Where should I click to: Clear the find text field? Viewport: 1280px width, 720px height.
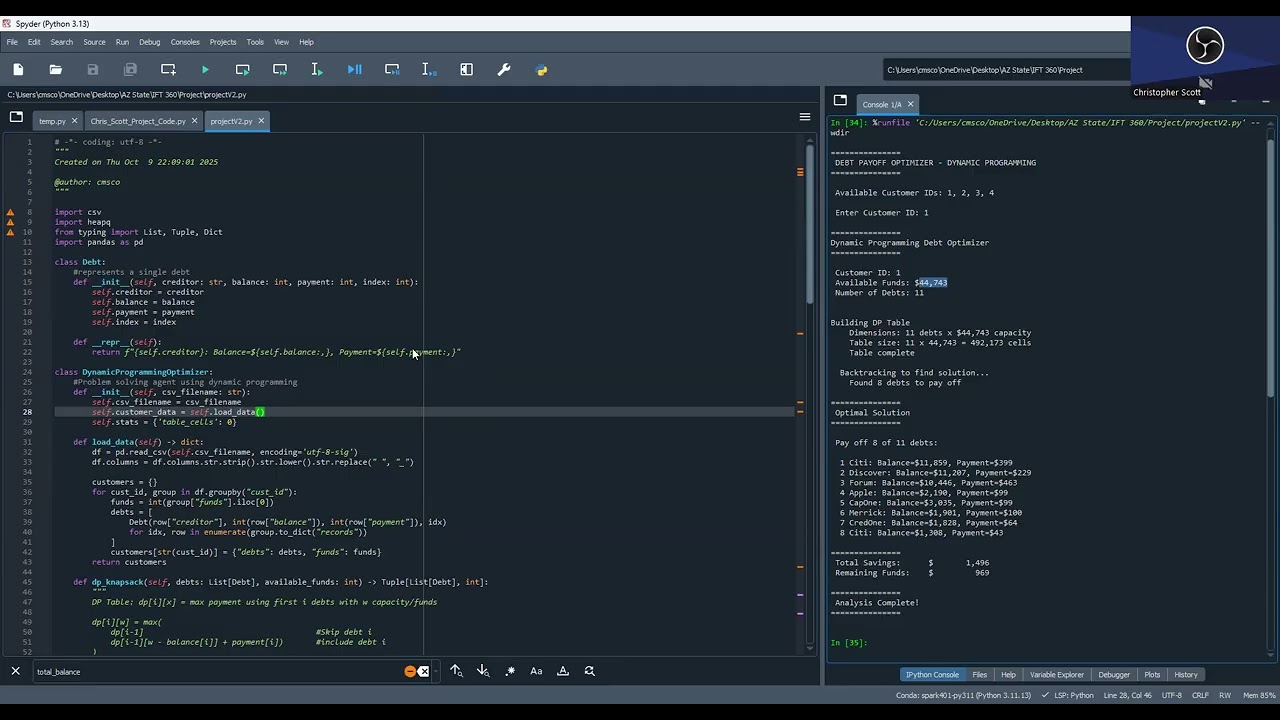click(423, 672)
